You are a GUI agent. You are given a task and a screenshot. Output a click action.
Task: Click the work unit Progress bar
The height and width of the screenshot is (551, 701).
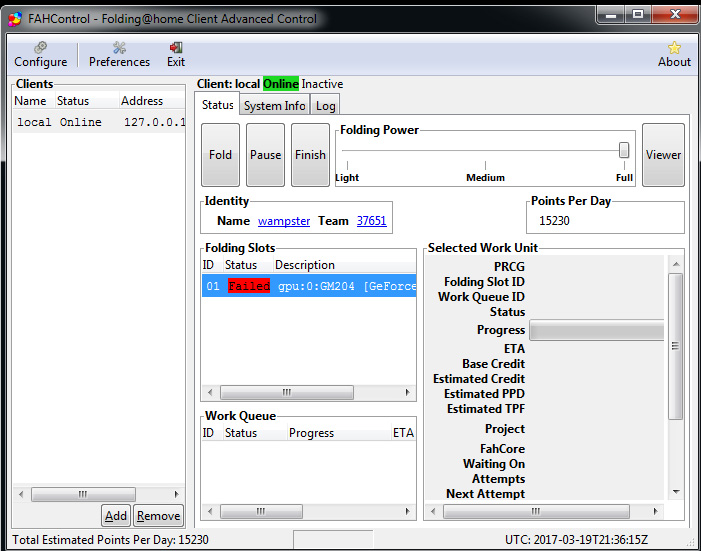pyautogui.click(x=596, y=330)
